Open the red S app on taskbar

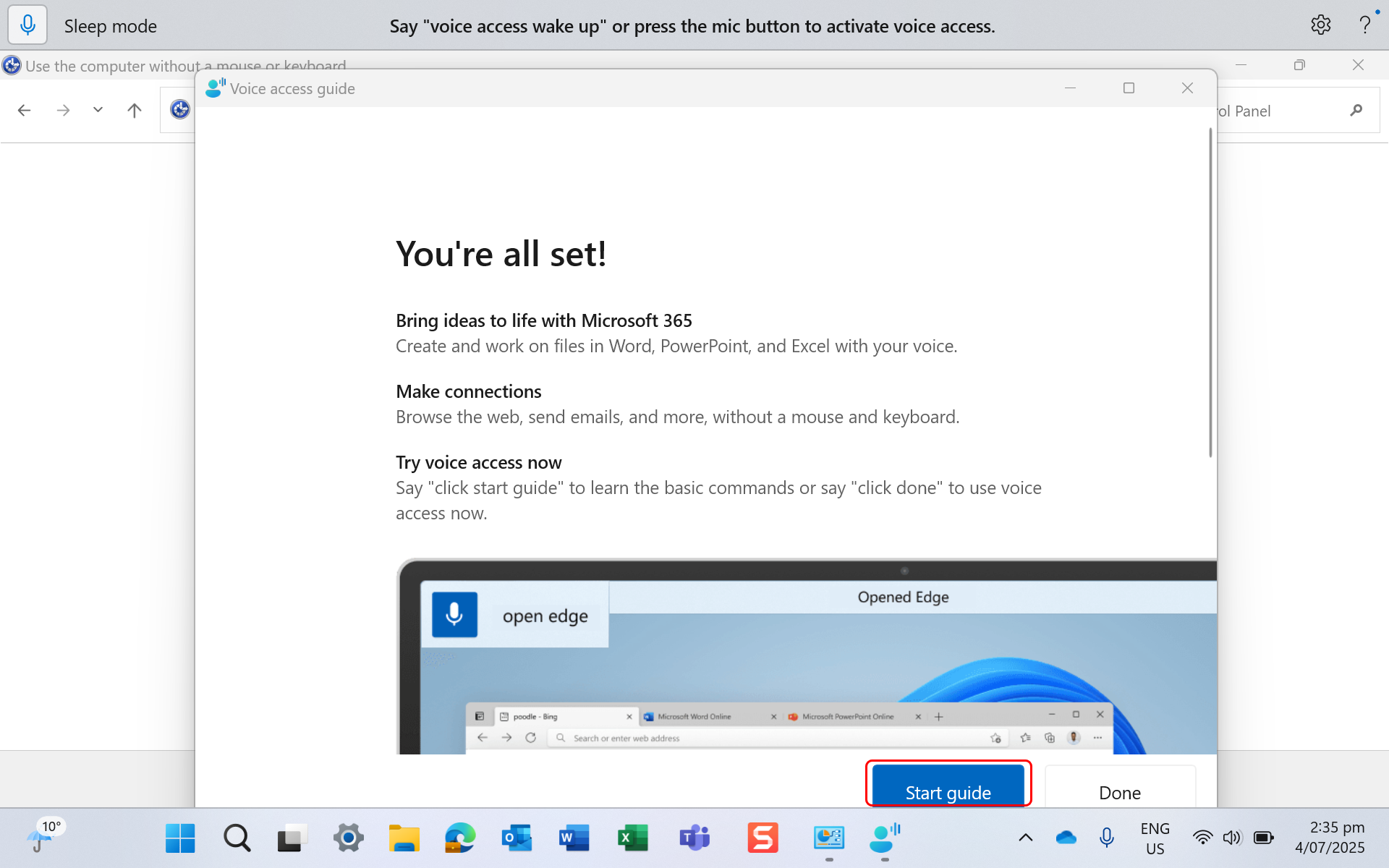[x=763, y=838]
